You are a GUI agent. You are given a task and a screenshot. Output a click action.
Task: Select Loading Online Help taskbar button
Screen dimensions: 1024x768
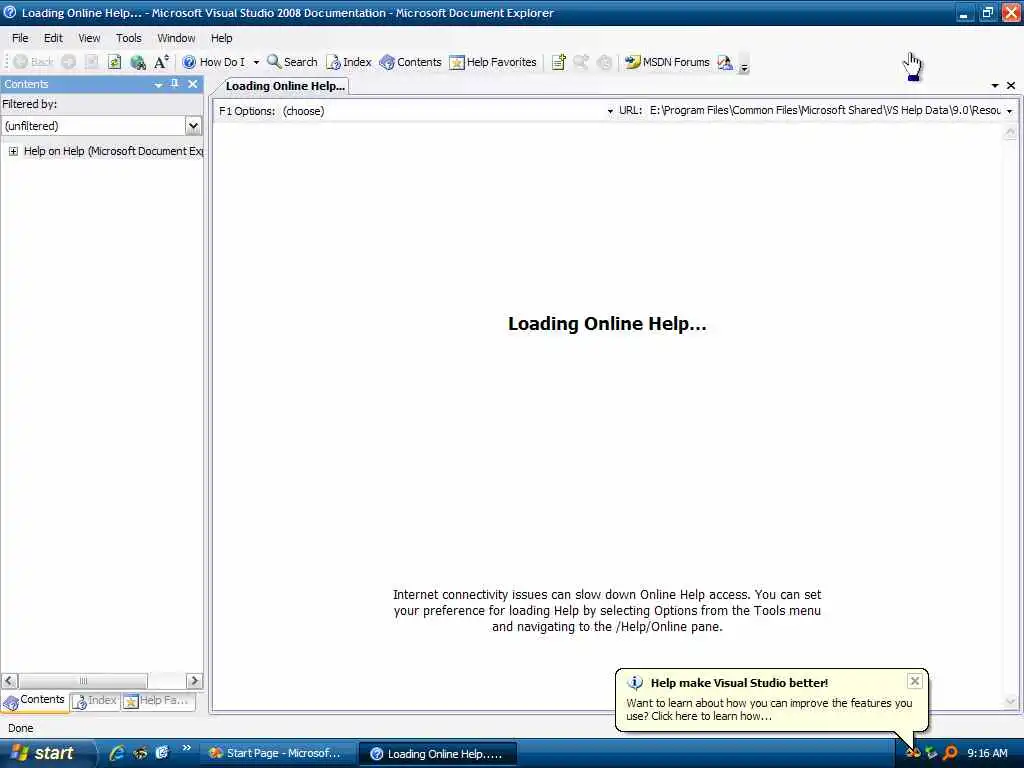click(439, 754)
